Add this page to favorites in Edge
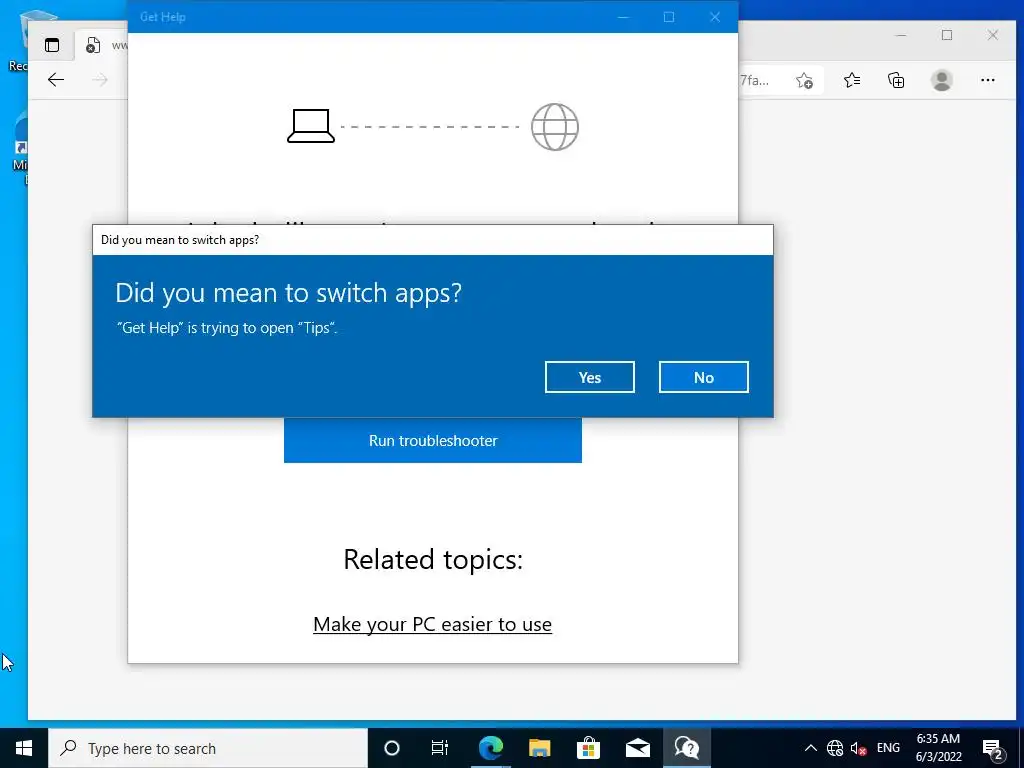Image resolution: width=1024 pixels, height=768 pixels. click(805, 80)
